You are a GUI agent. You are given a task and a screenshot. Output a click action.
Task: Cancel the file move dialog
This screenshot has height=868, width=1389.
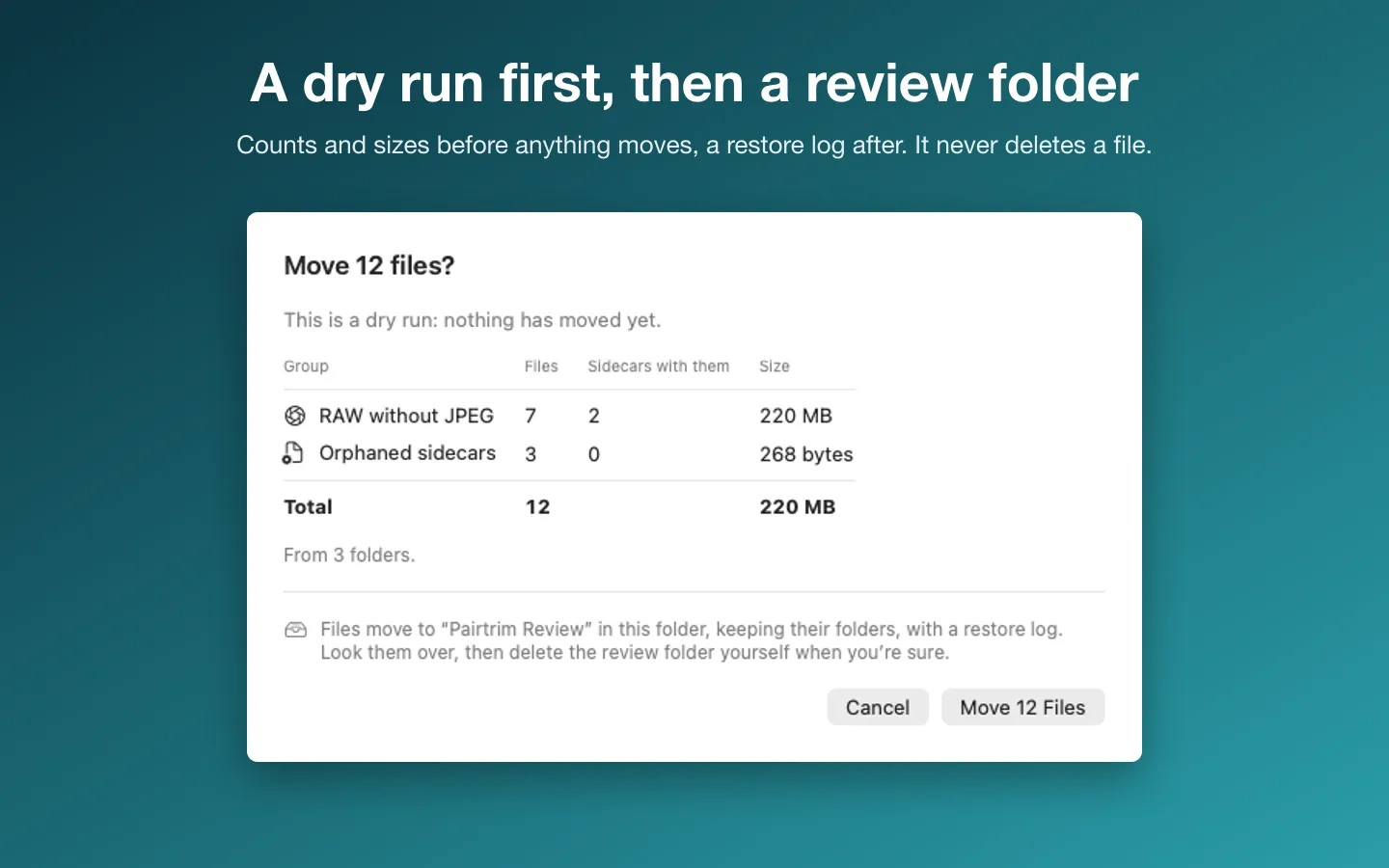878,707
